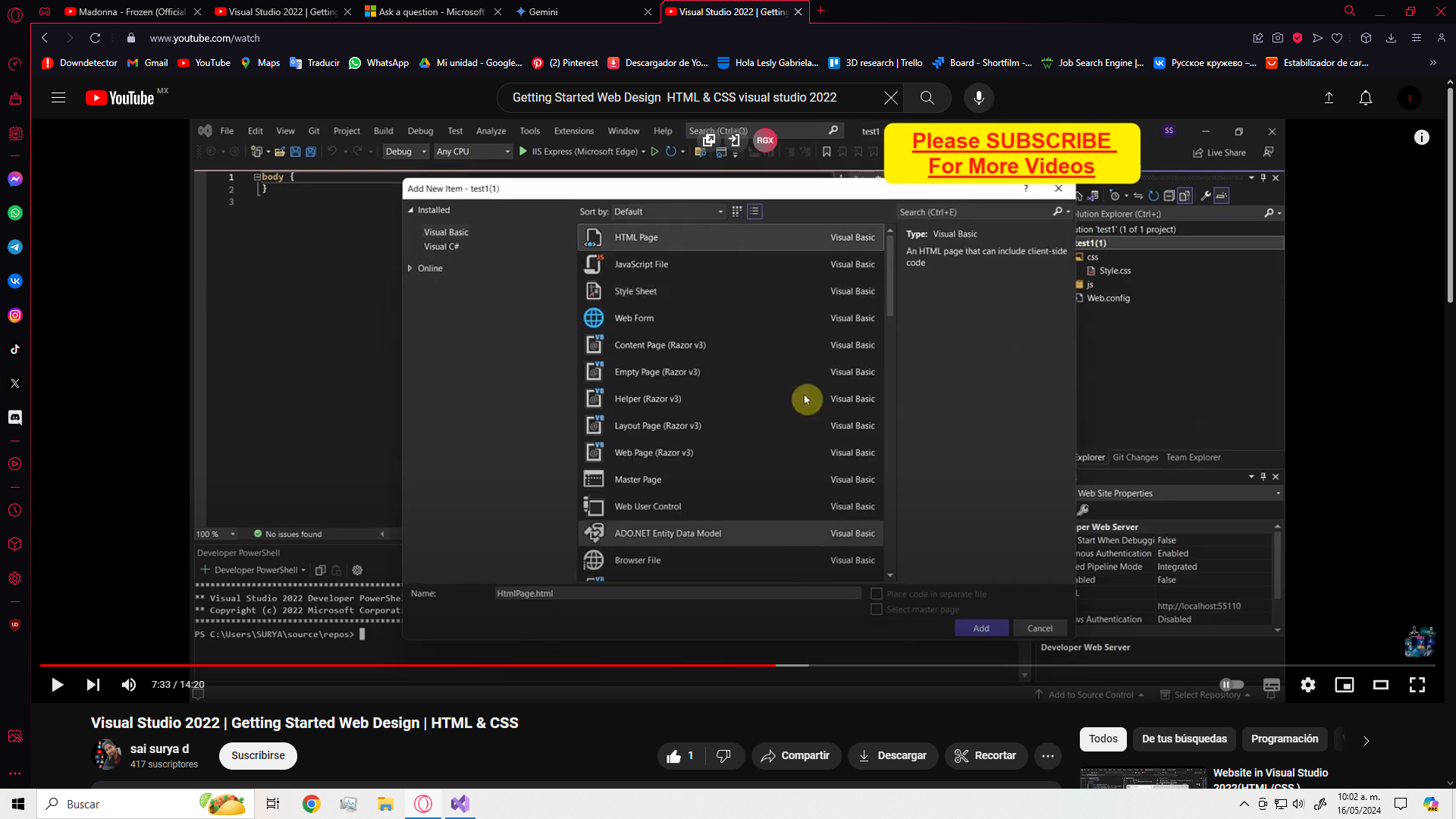
Task: Go back in browser
Action: click(x=45, y=38)
